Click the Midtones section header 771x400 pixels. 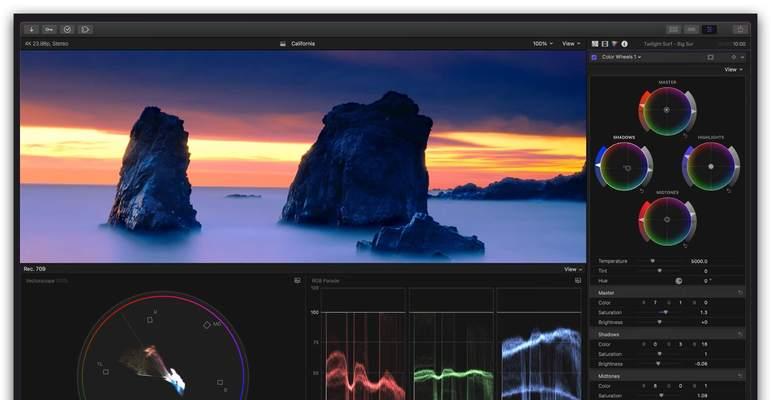pos(667,376)
